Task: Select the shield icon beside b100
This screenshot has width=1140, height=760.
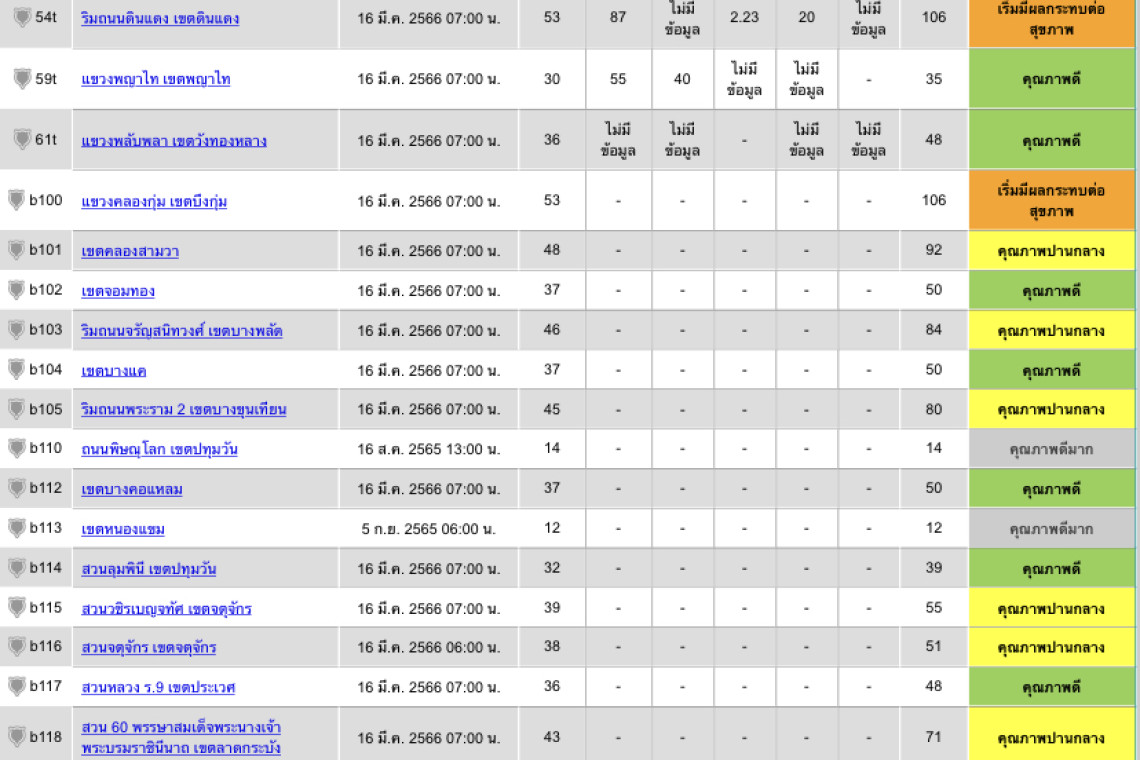Action: click(x=16, y=200)
